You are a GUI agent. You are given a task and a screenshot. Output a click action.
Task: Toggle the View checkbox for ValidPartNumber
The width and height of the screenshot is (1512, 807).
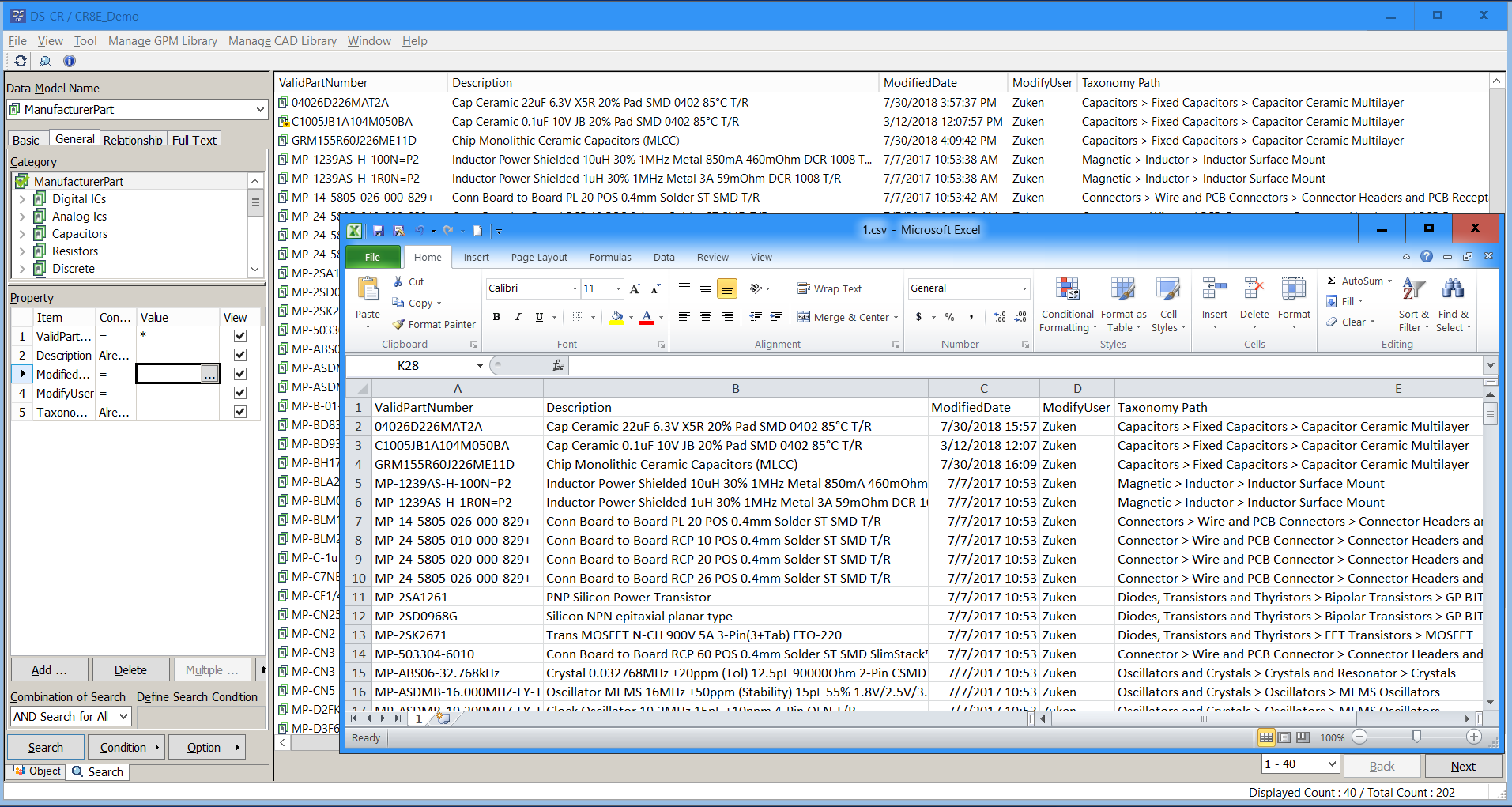coord(239,336)
